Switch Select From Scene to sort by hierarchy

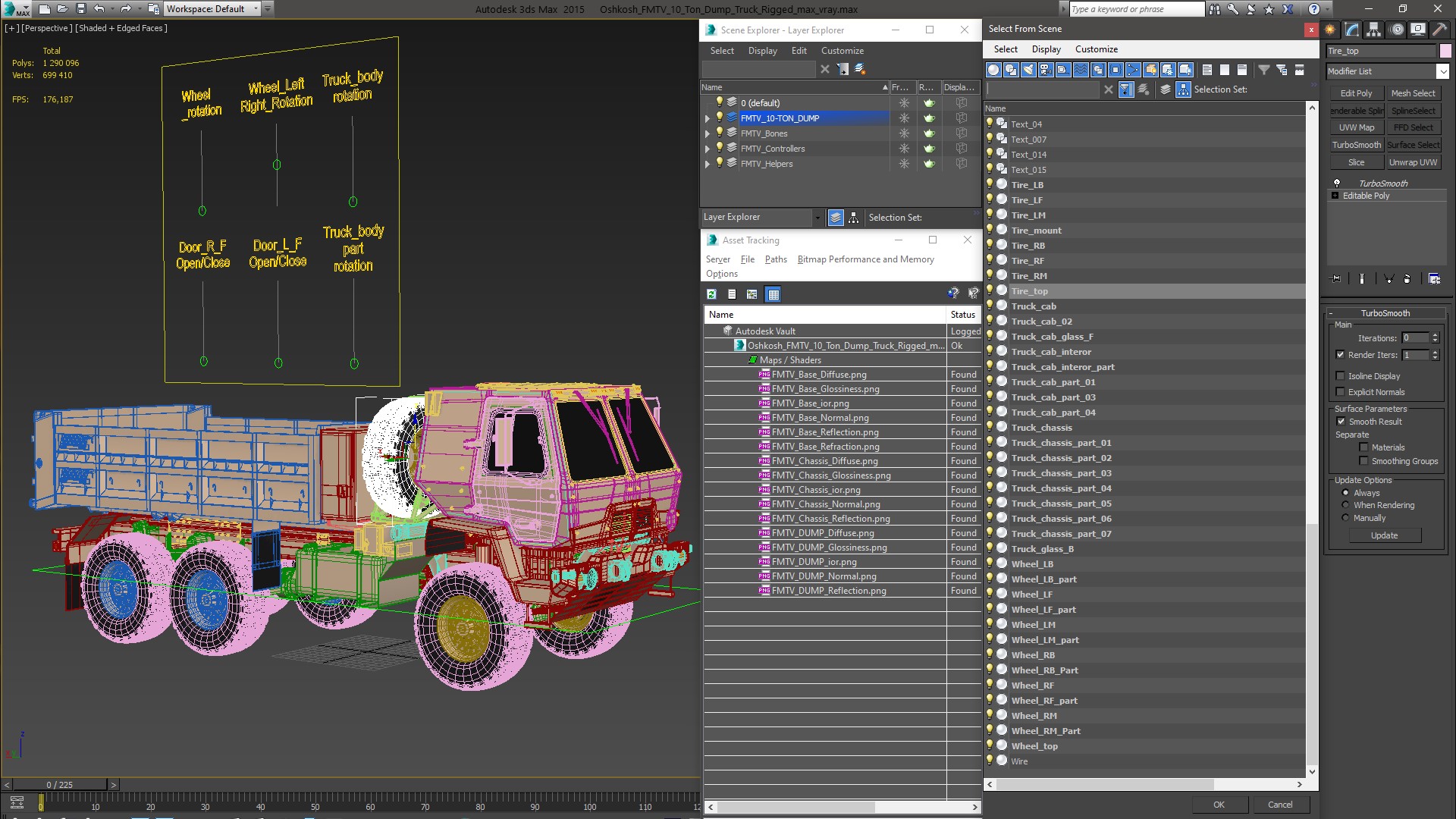pos(1183,89)
